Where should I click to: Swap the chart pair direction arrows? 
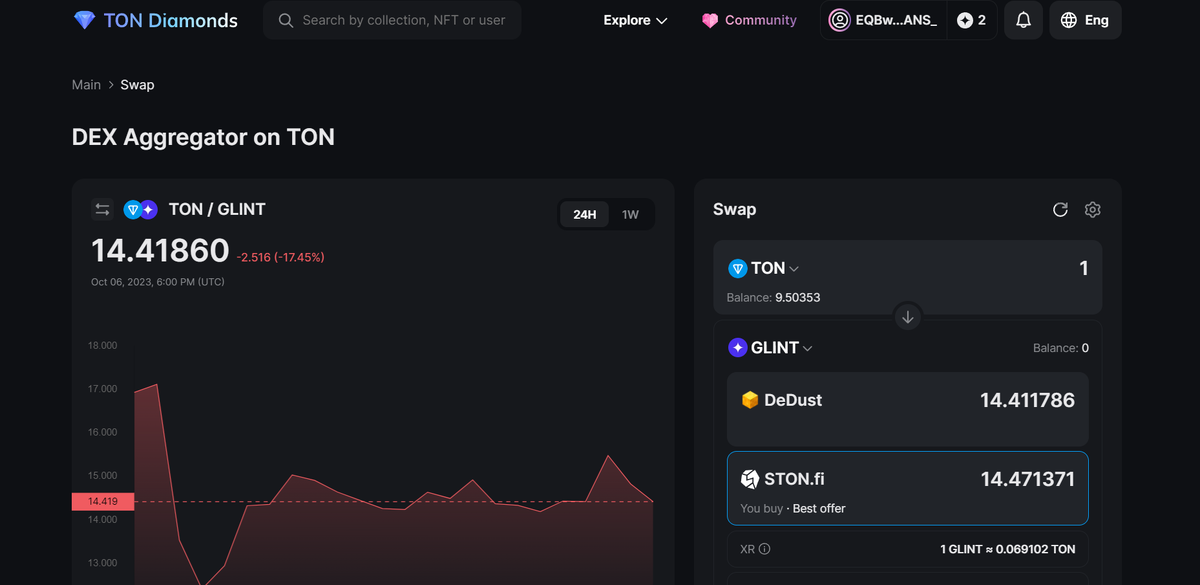[102, 209]
